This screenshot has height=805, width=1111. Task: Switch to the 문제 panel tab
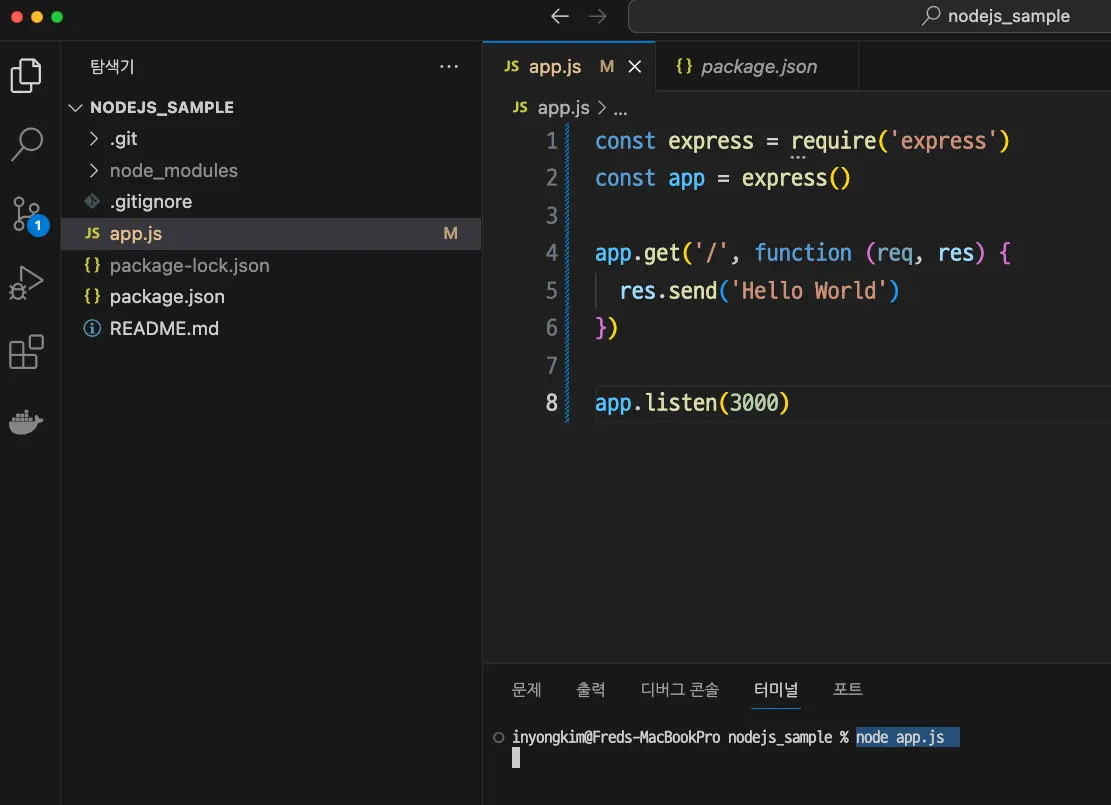(526, 689)
